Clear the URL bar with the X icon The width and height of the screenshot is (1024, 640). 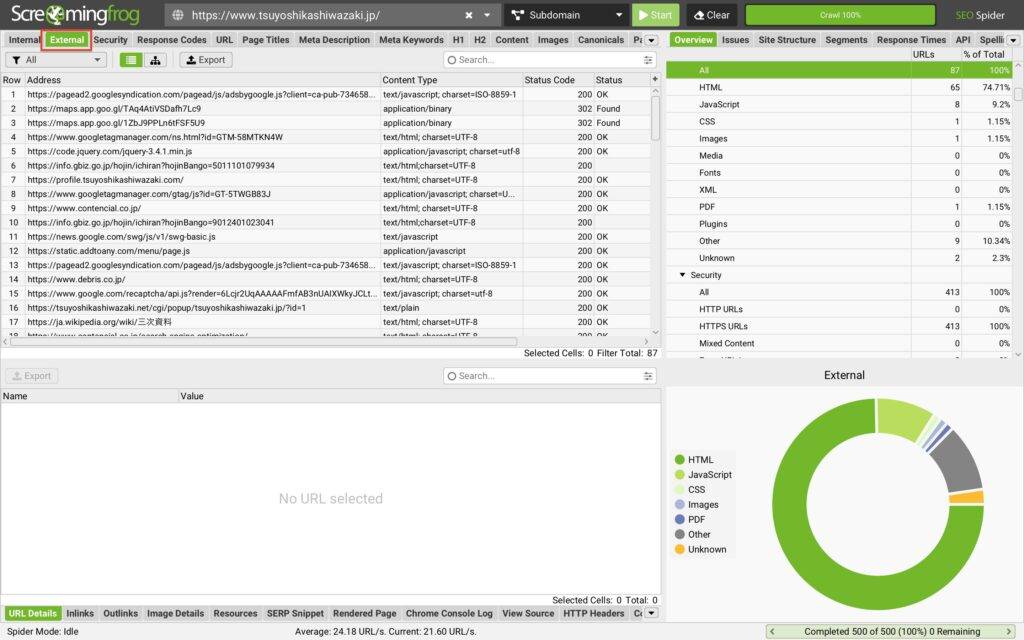[469, 16]
